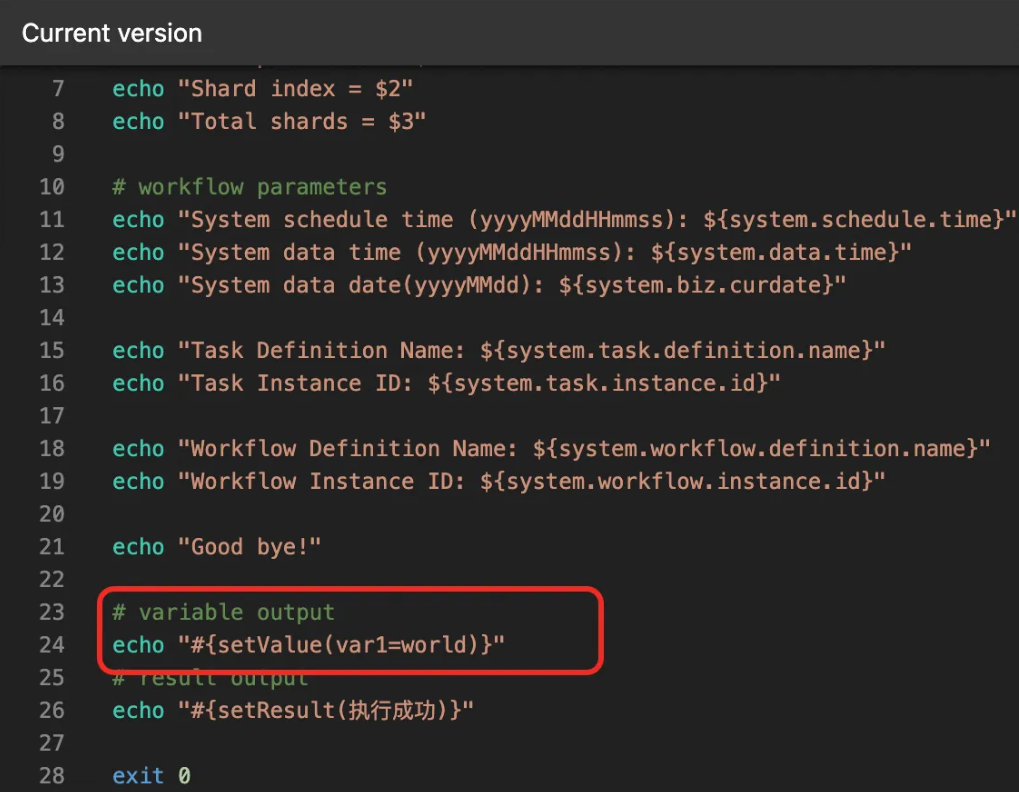Viewport: 1019px width, 792px height.
Task: Click the "Current version" header title
Action: click(112, 33)
